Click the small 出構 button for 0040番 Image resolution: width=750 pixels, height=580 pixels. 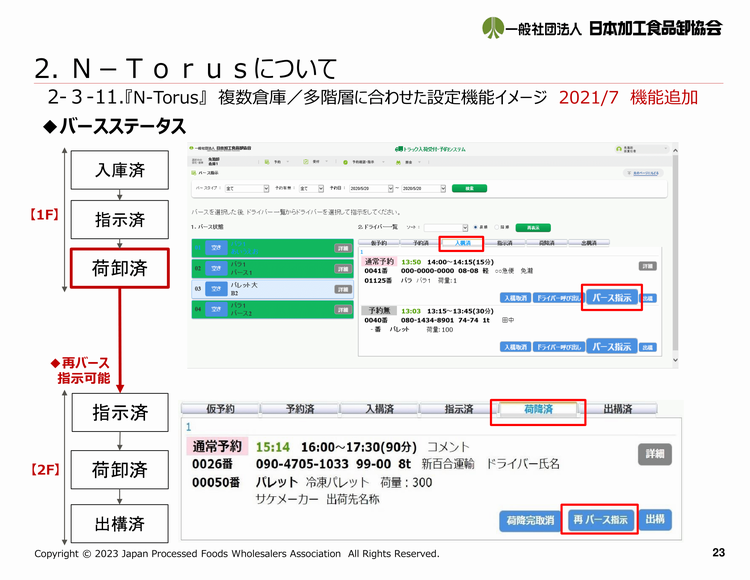tap(648, 347)
